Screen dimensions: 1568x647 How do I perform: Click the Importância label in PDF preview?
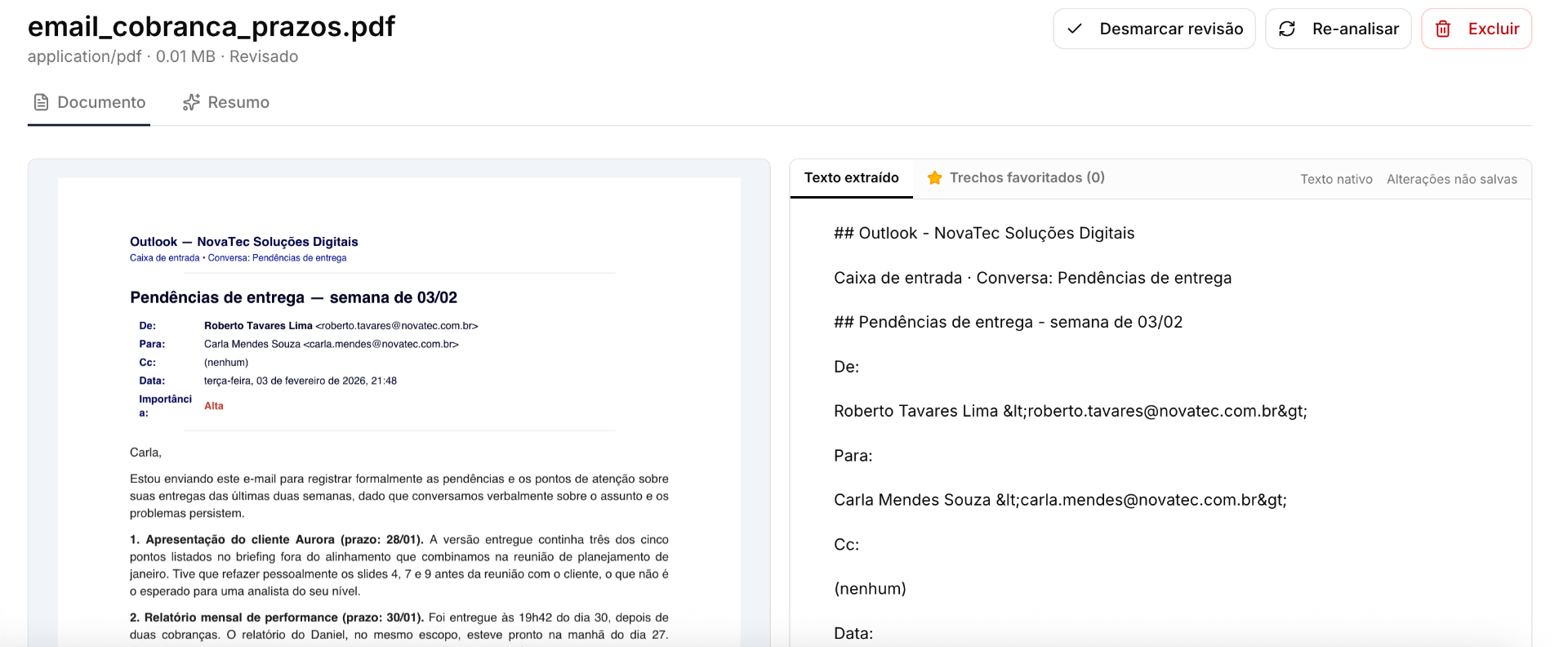click(x=165, y=406)
